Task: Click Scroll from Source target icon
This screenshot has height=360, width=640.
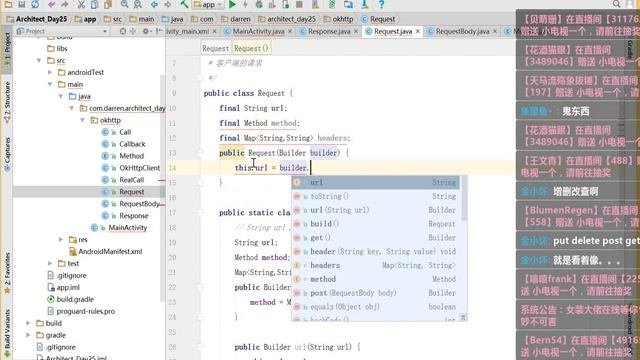Action: [x=123, y=31]
